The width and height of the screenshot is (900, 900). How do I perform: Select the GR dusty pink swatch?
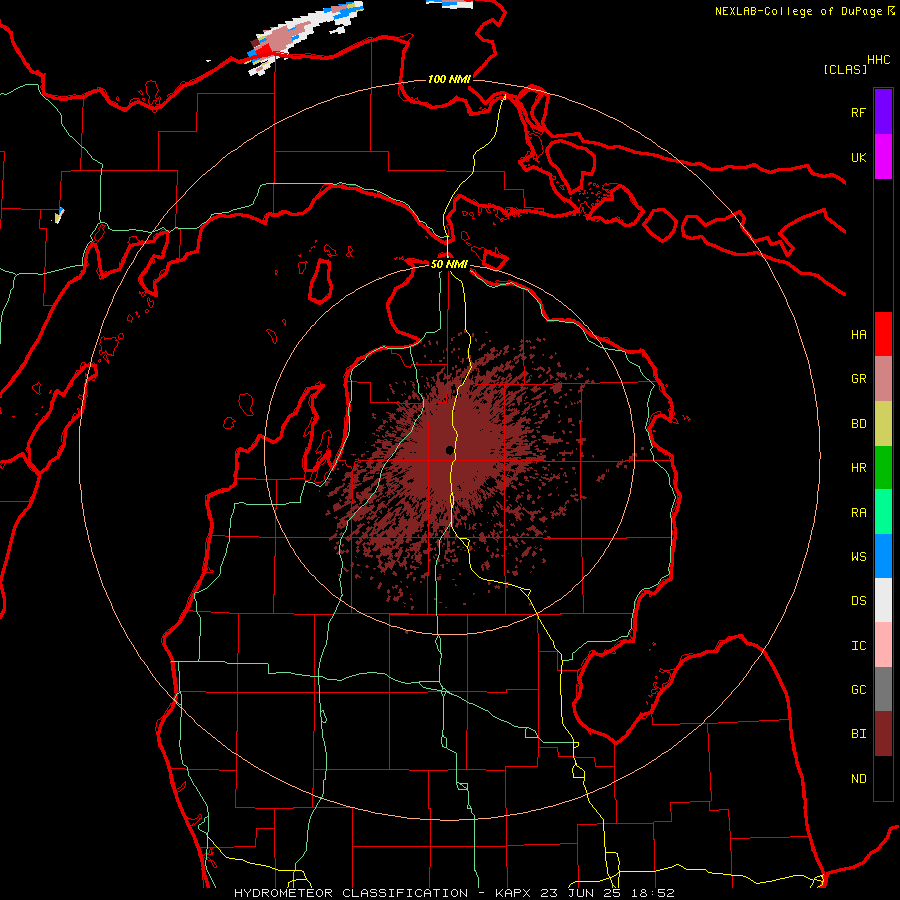883,378
